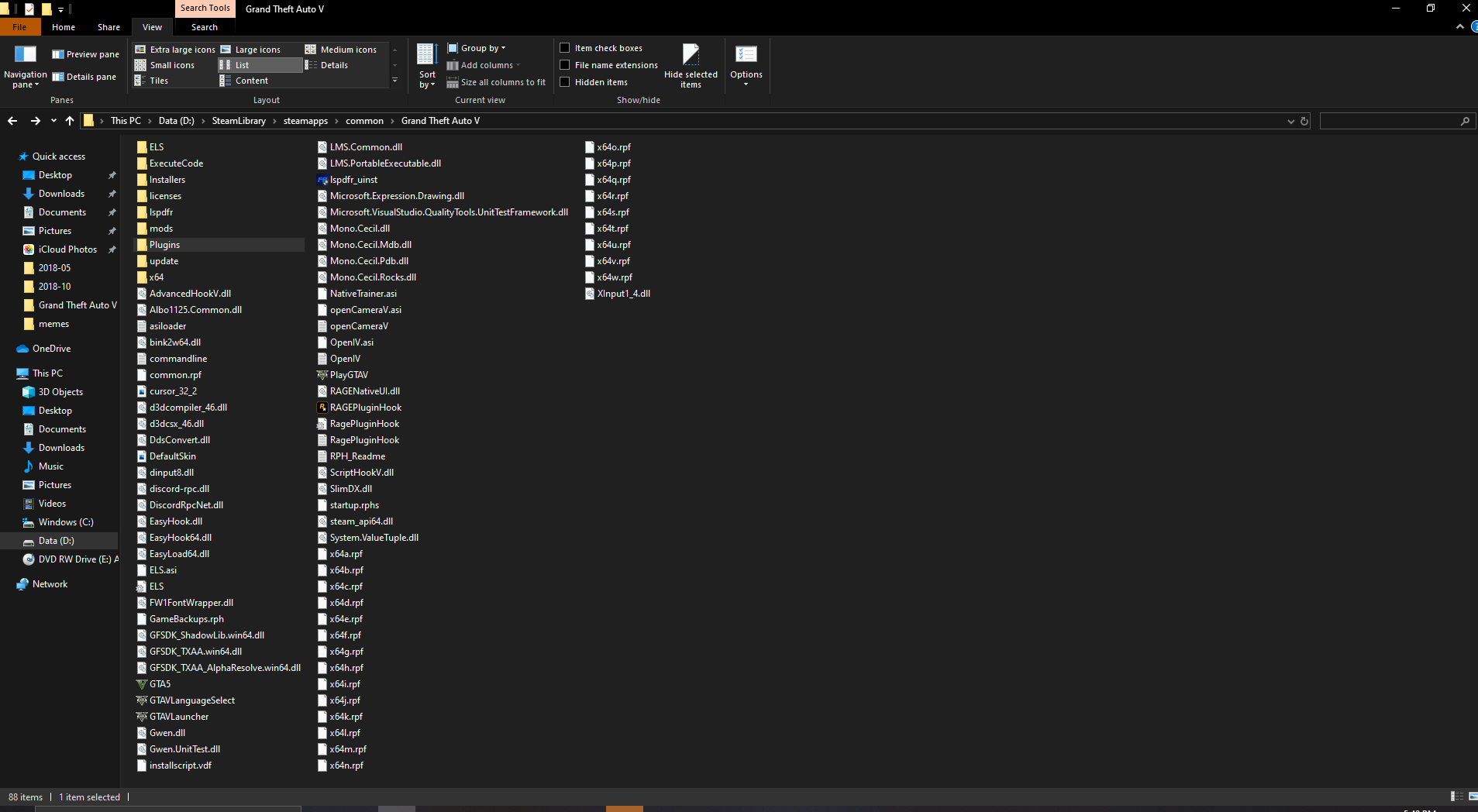This screenshot has height=812, width=1478.
Task: Open the Share ribbon tab
Action: (109, 27)
